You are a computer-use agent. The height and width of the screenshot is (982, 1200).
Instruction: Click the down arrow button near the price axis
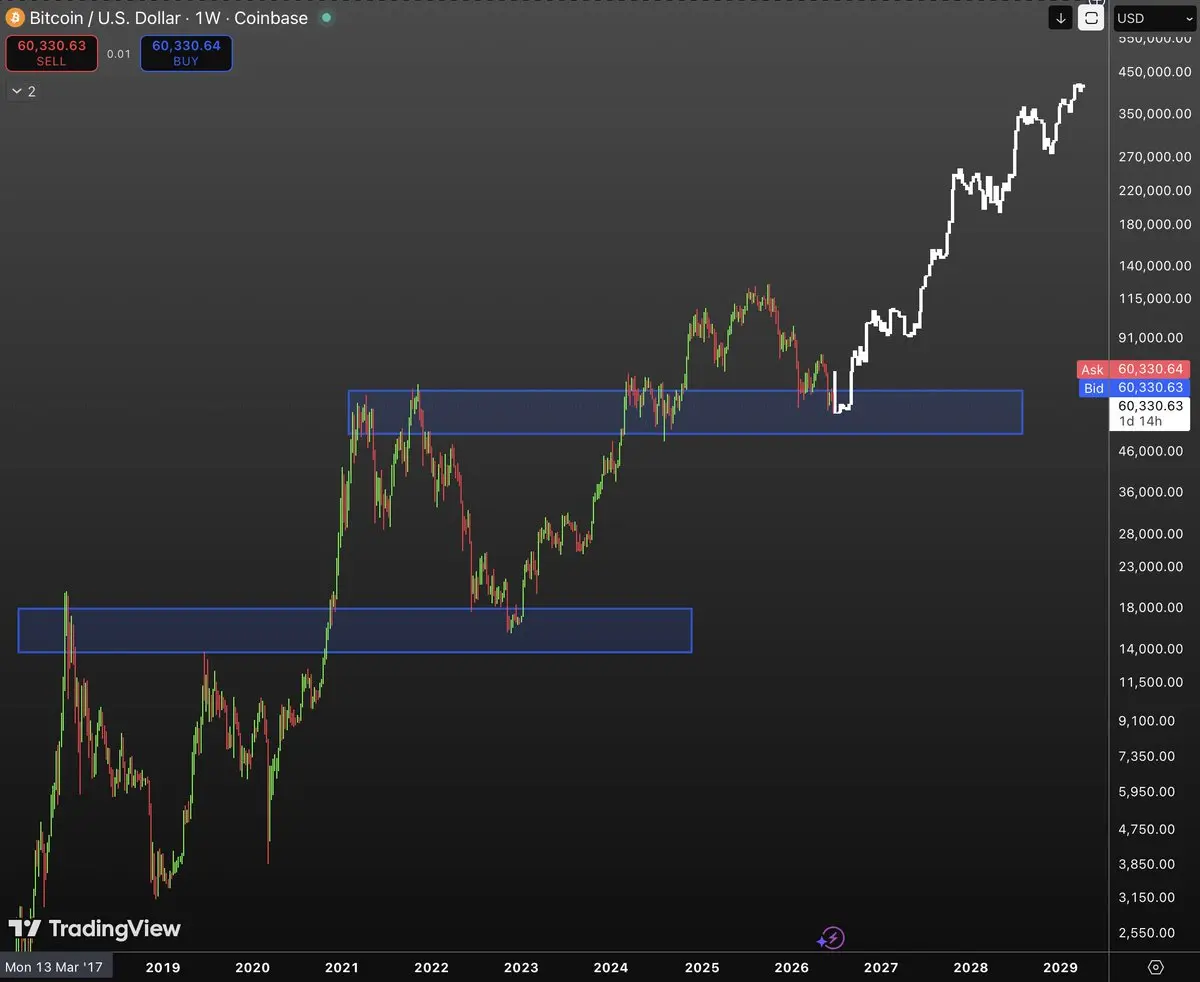[1061, 18]
